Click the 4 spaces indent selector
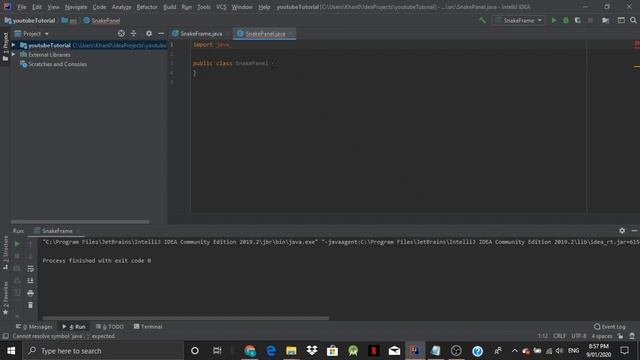This screenshot has width=640, height=360. click(602, 336)
